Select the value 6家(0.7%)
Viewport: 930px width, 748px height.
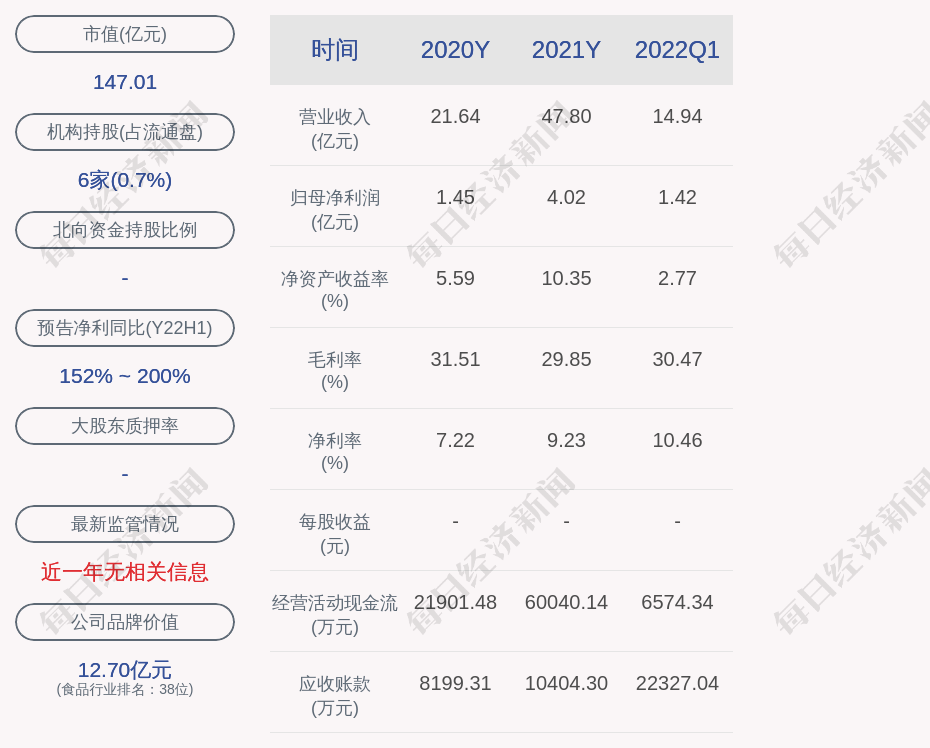pos(125,180)
